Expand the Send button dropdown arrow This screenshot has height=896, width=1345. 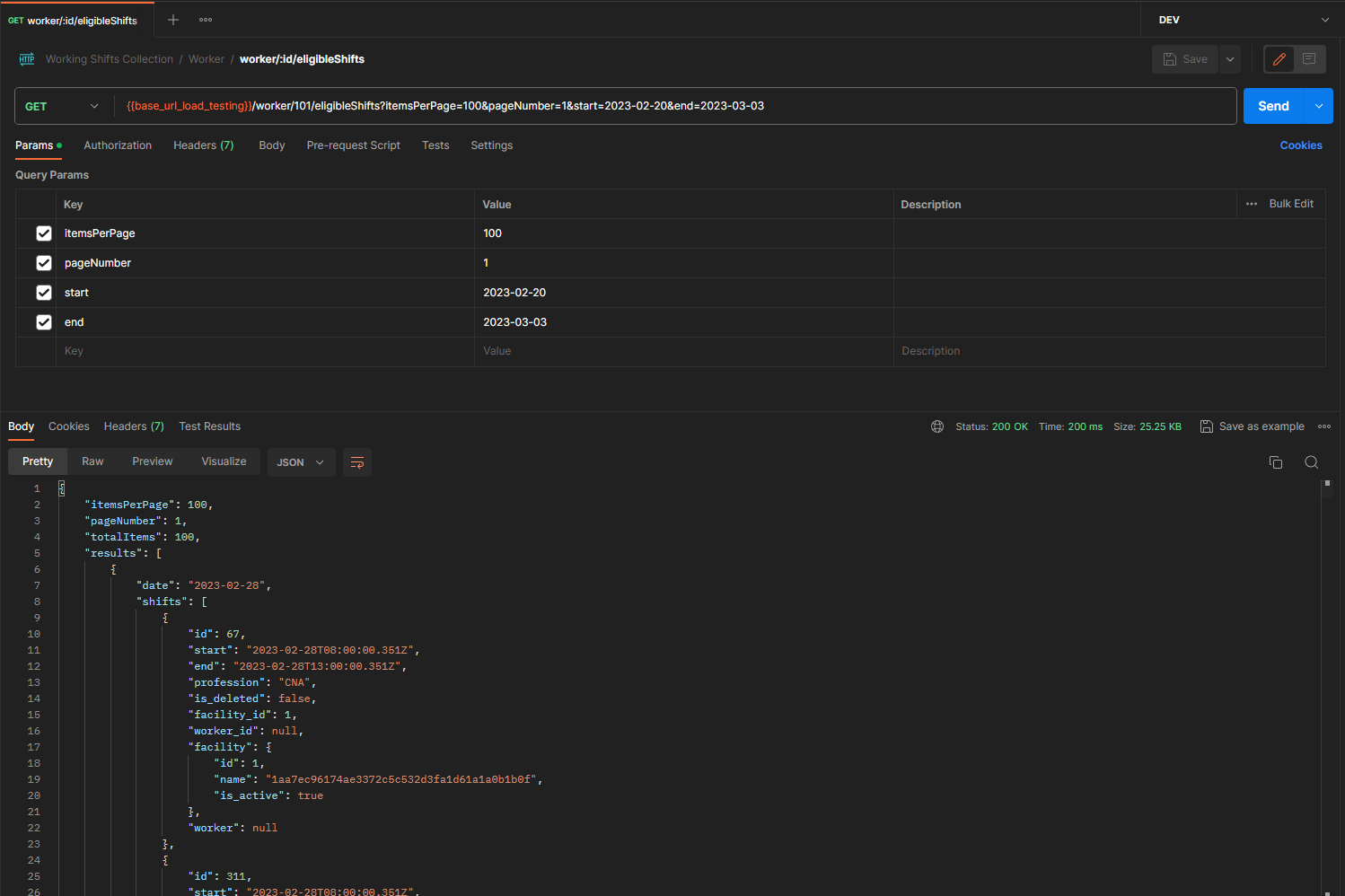click(1319, 106)
